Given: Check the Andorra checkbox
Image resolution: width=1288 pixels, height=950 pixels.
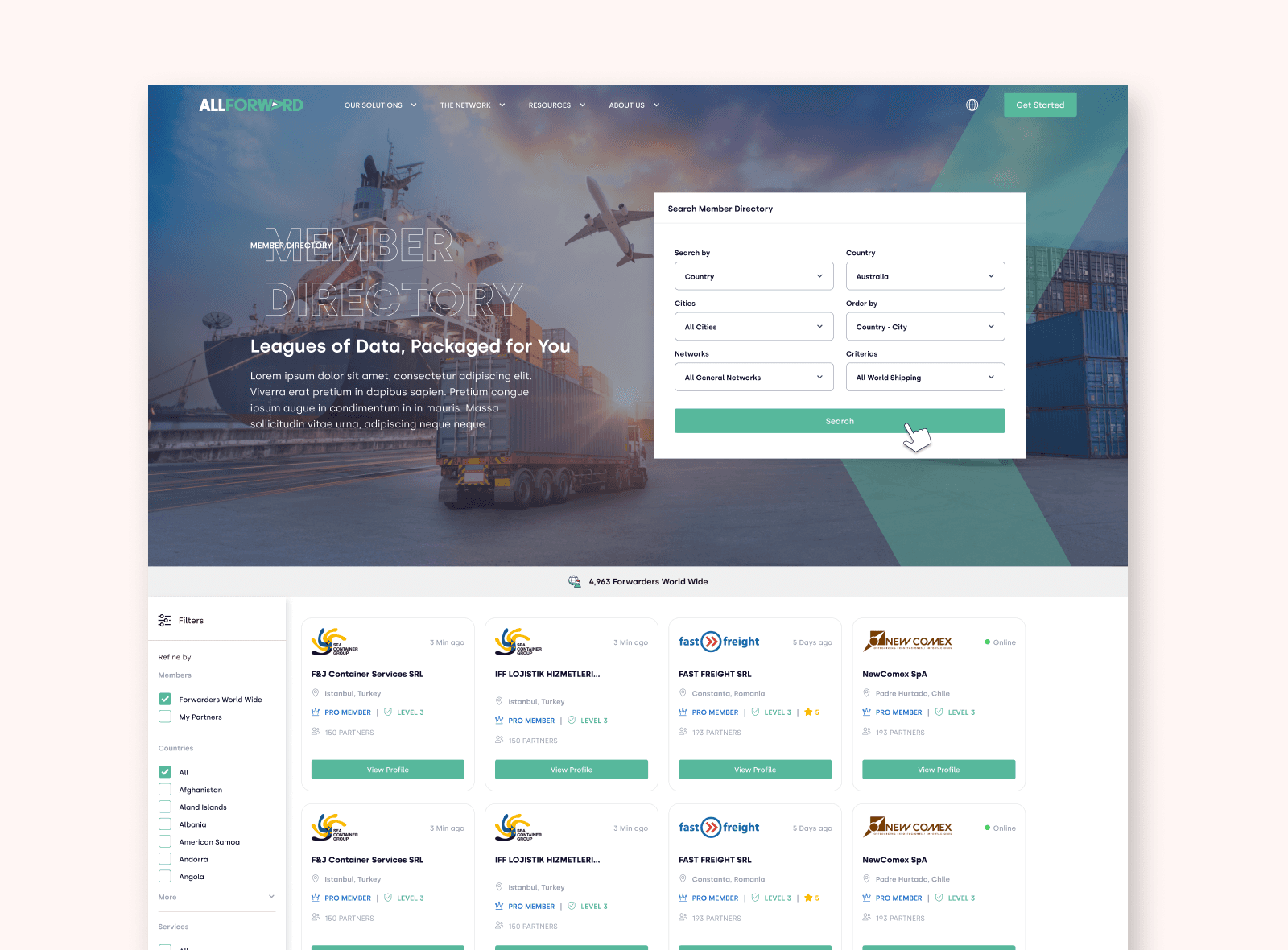Looking at the screenshot, I should (165, 859).
